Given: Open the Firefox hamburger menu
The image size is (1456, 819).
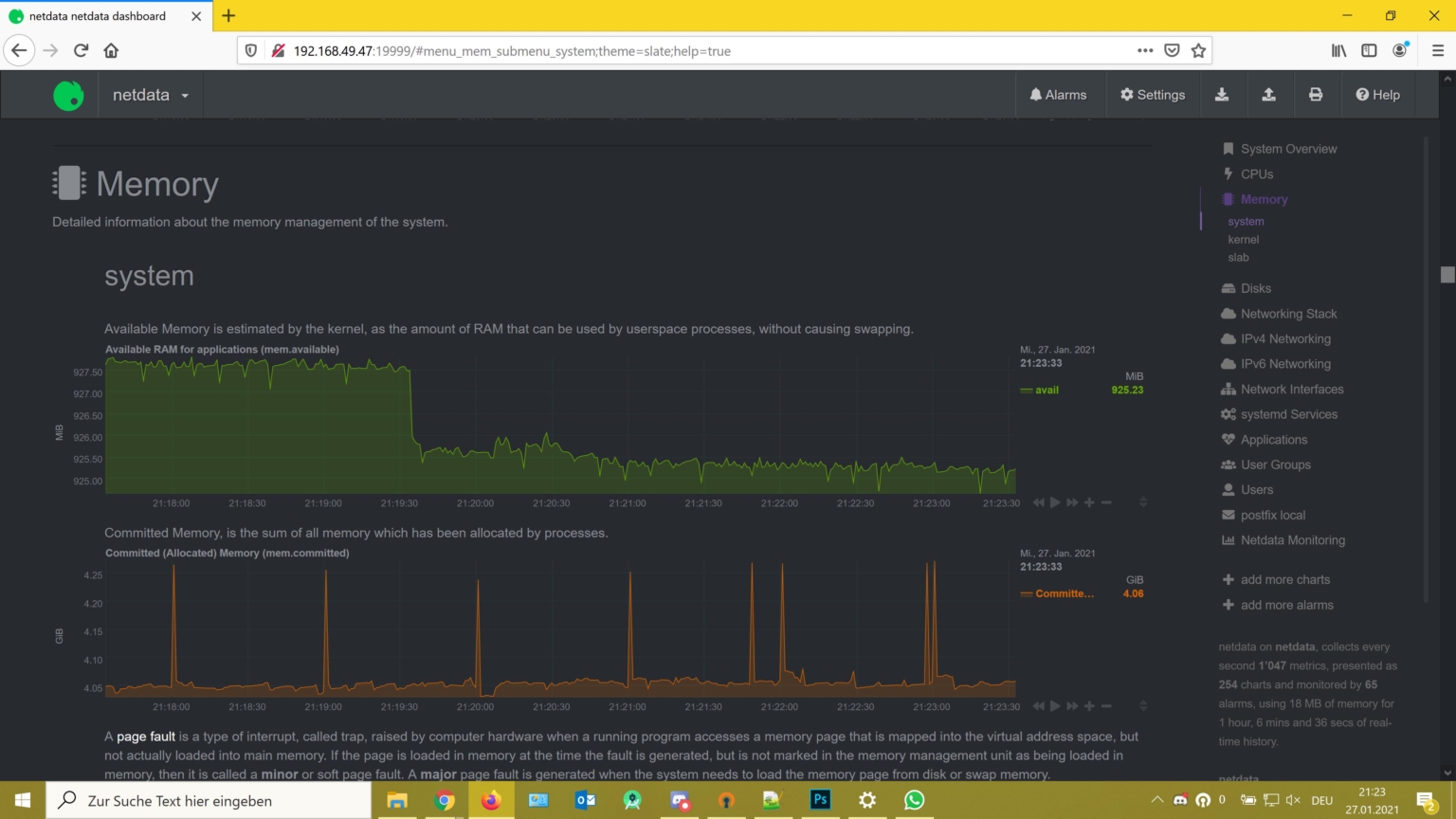Looking at the screenshot, I should click(x=1437, y=51).
